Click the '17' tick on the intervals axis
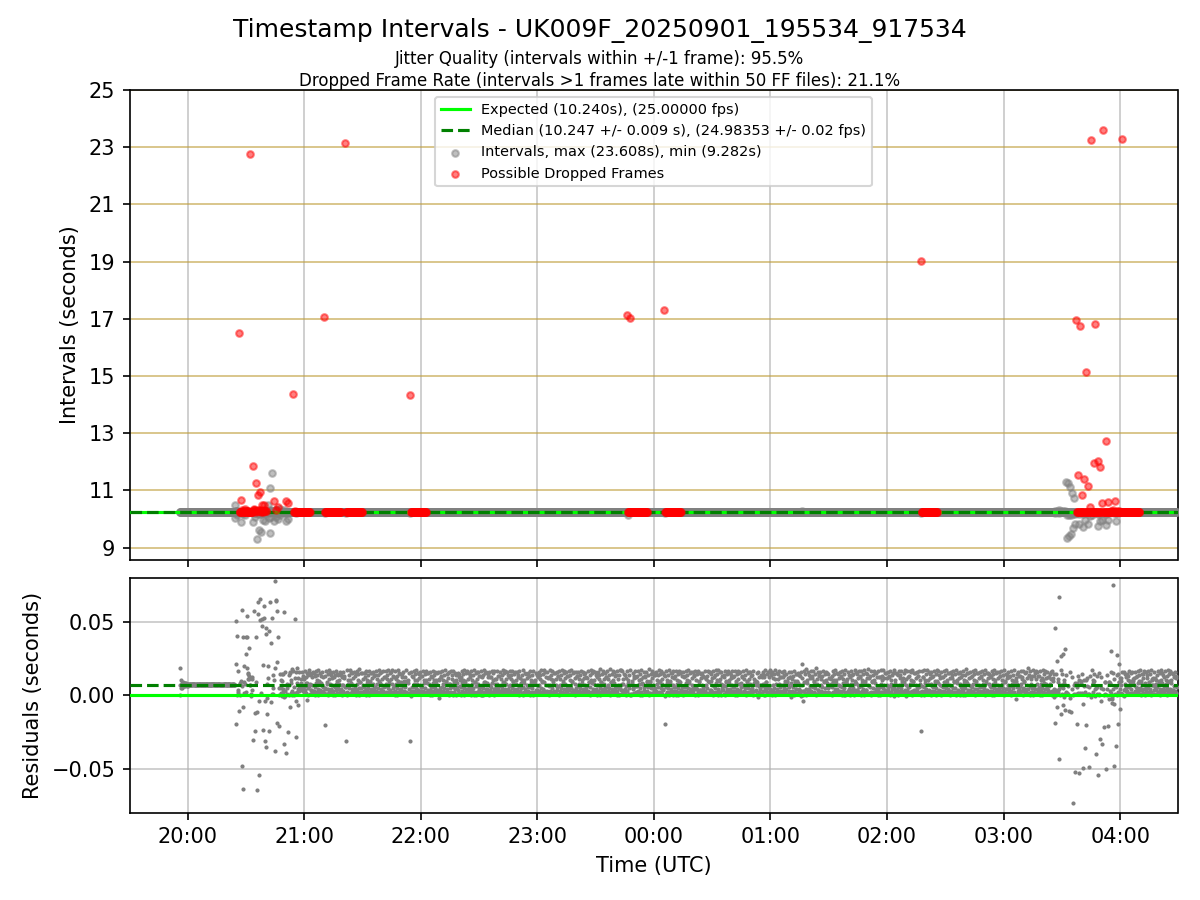Screen dimensions: 1200x900 [102, 320]
